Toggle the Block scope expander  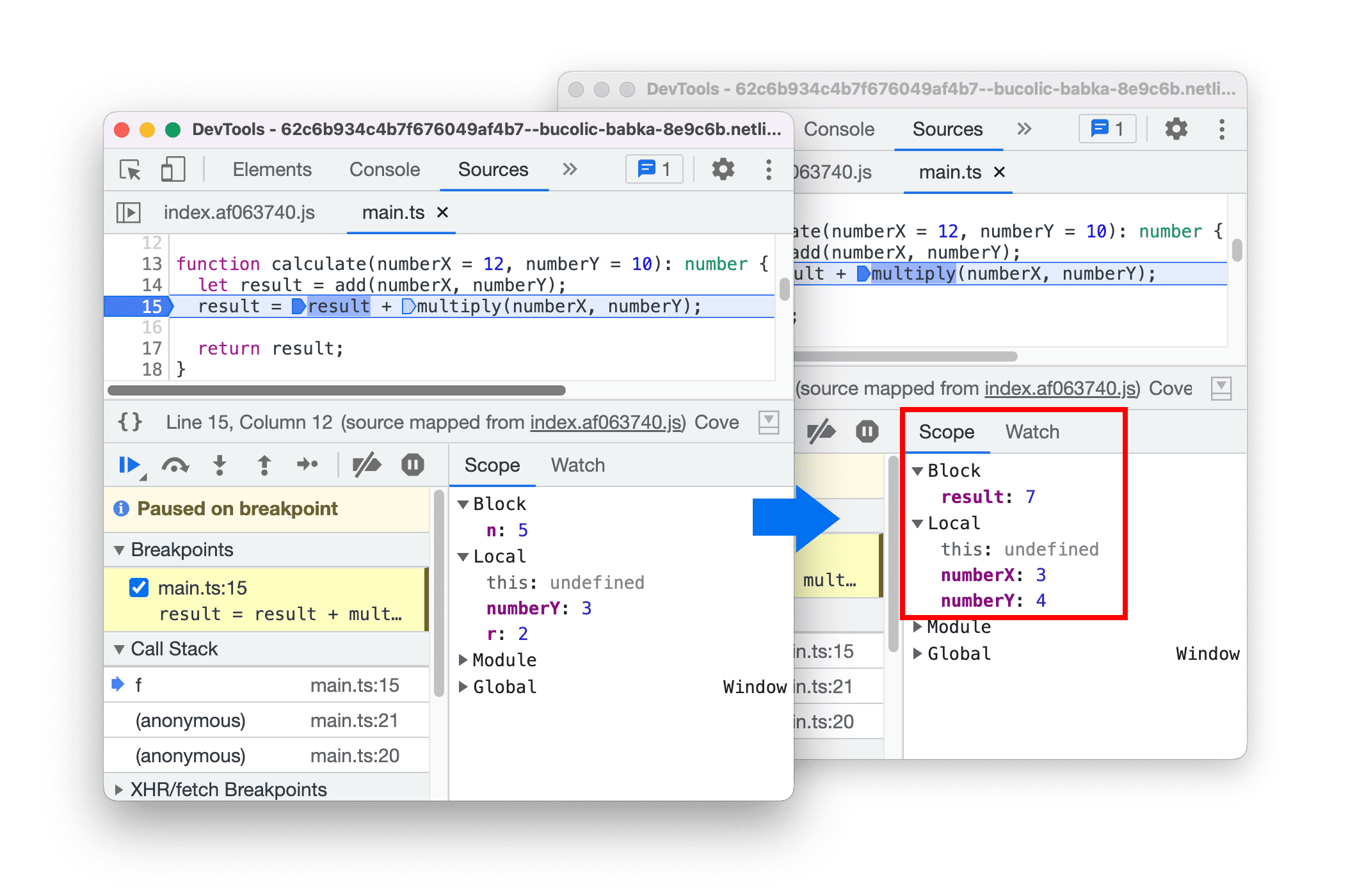point(912,468)
